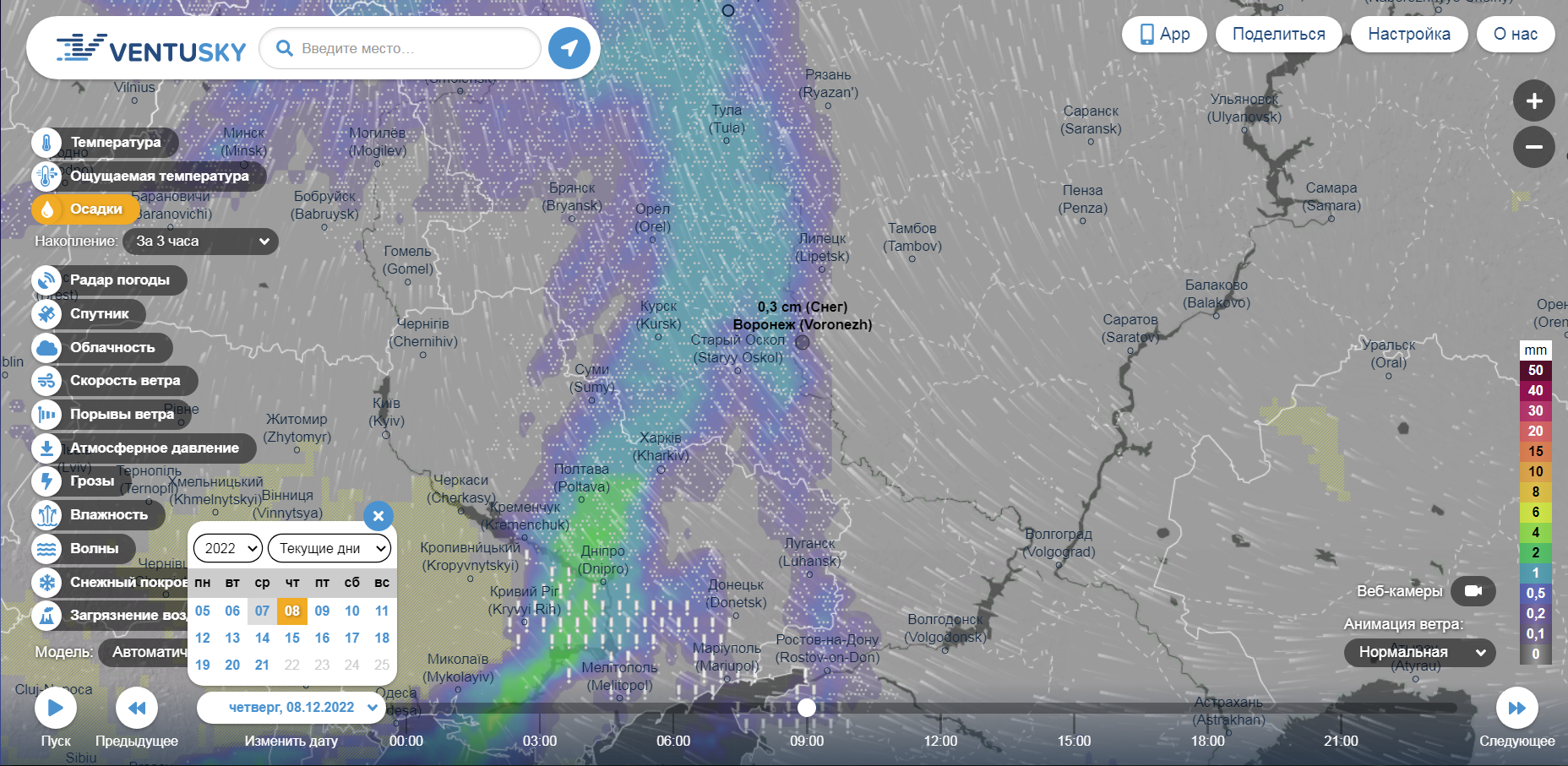
Task: Pick calendar date 07
Action: (262, 611)
